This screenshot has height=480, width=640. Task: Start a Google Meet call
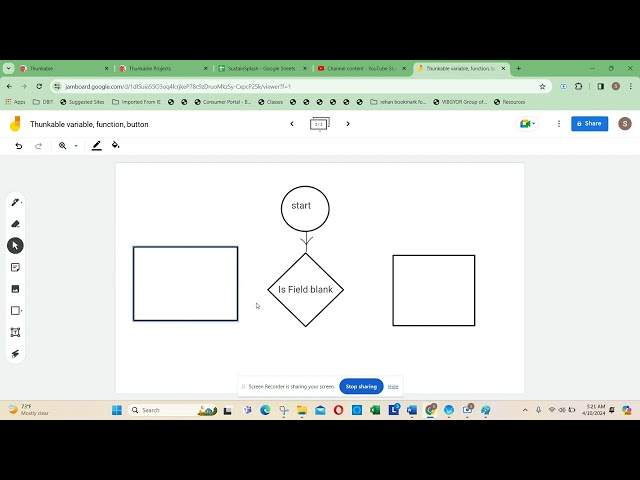coord(527,124)
